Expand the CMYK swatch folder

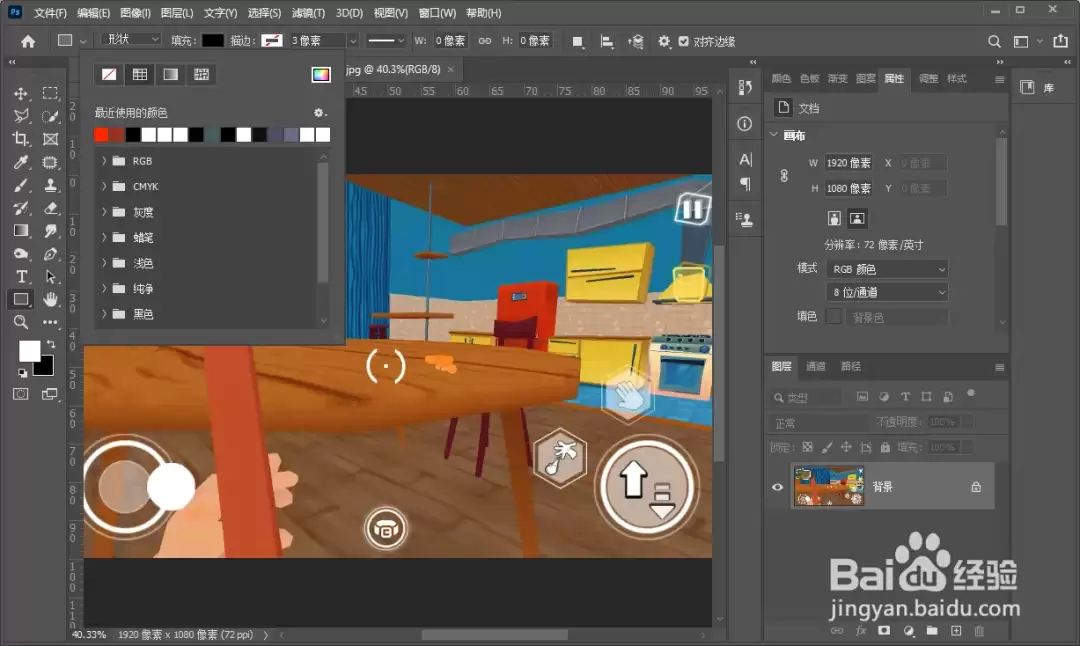104,187
